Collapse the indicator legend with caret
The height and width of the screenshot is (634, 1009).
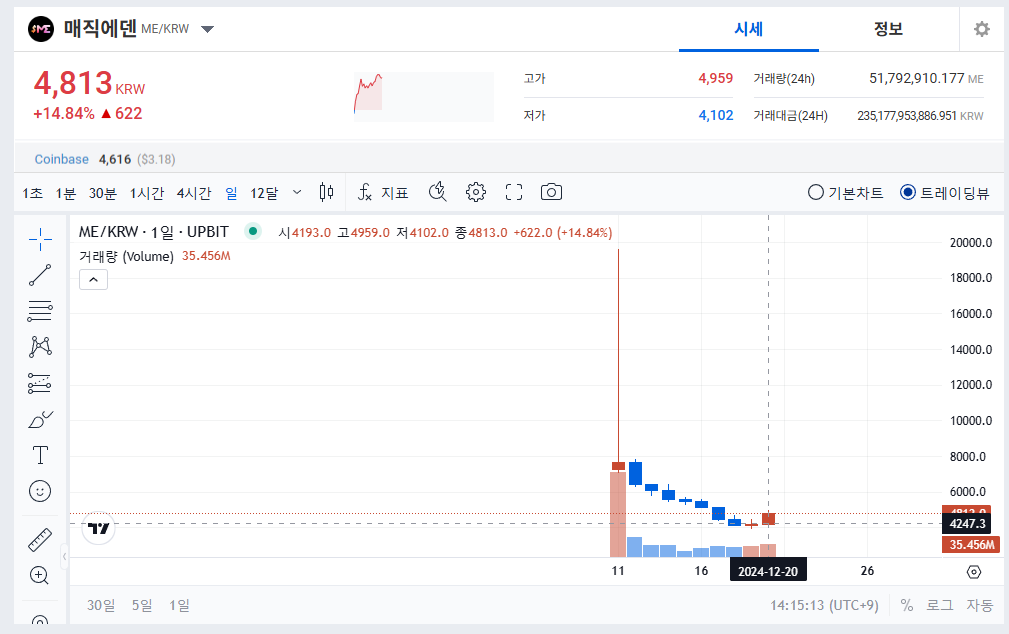coord(93,279)
